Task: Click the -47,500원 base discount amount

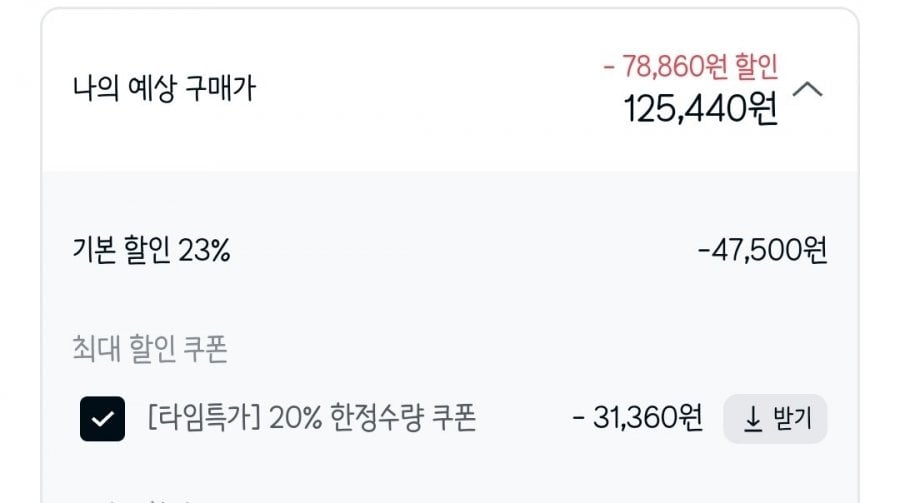Action: [x=762, y=250]
